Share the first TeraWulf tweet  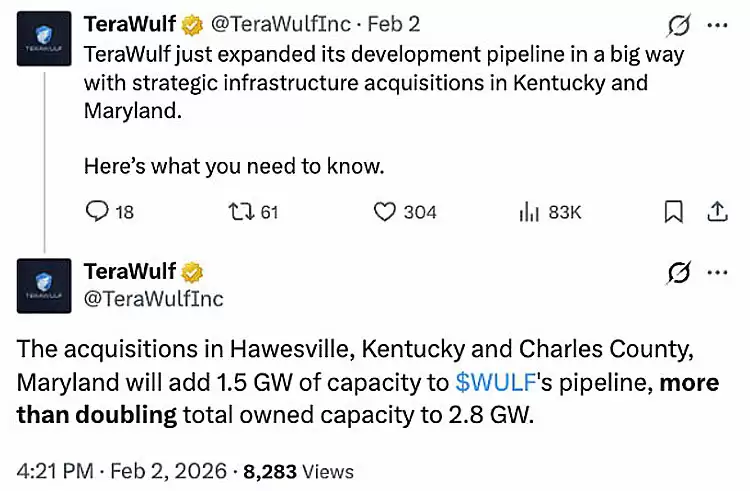click(717, 211)
